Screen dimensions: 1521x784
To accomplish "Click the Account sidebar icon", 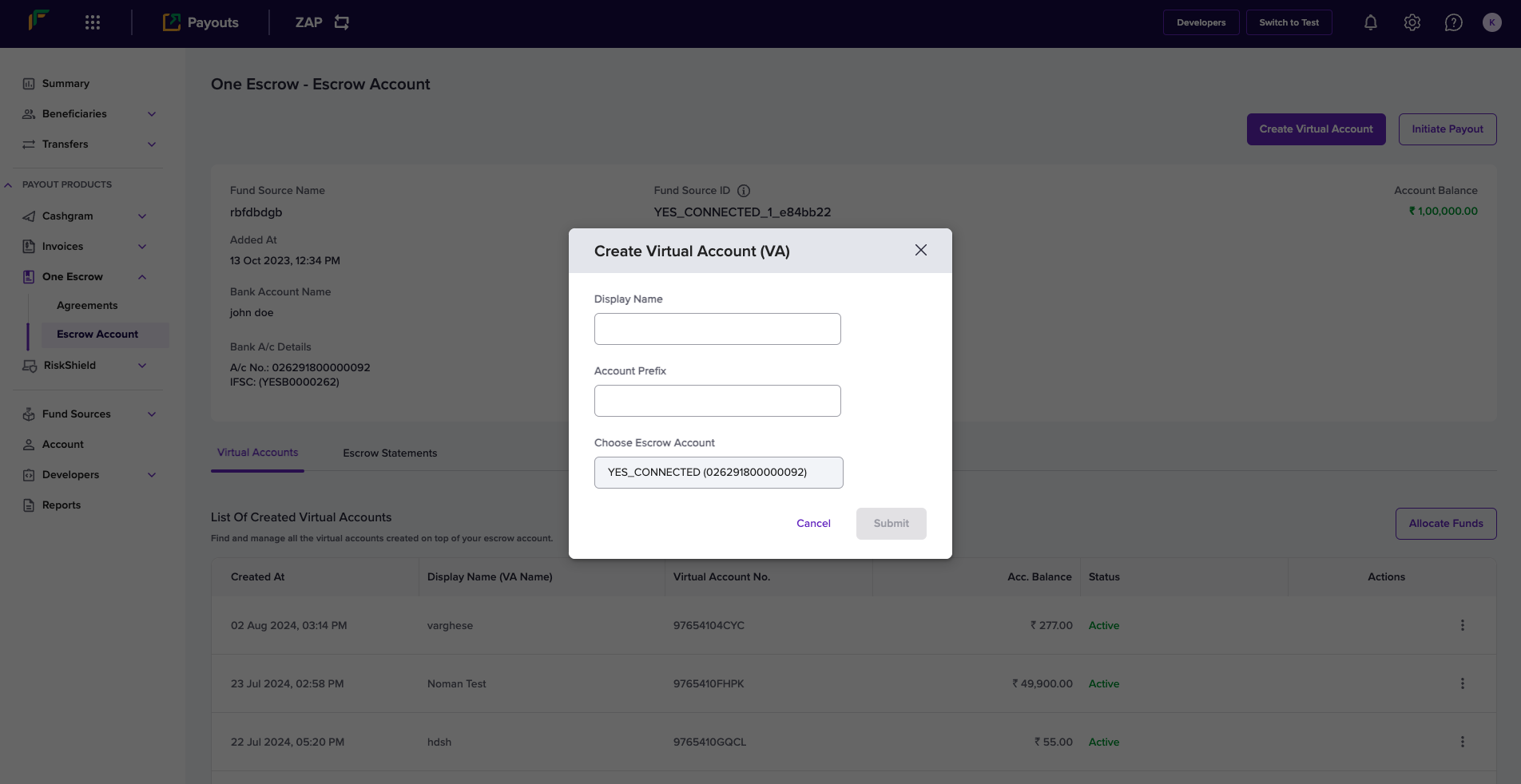I will tap(29, 445).
